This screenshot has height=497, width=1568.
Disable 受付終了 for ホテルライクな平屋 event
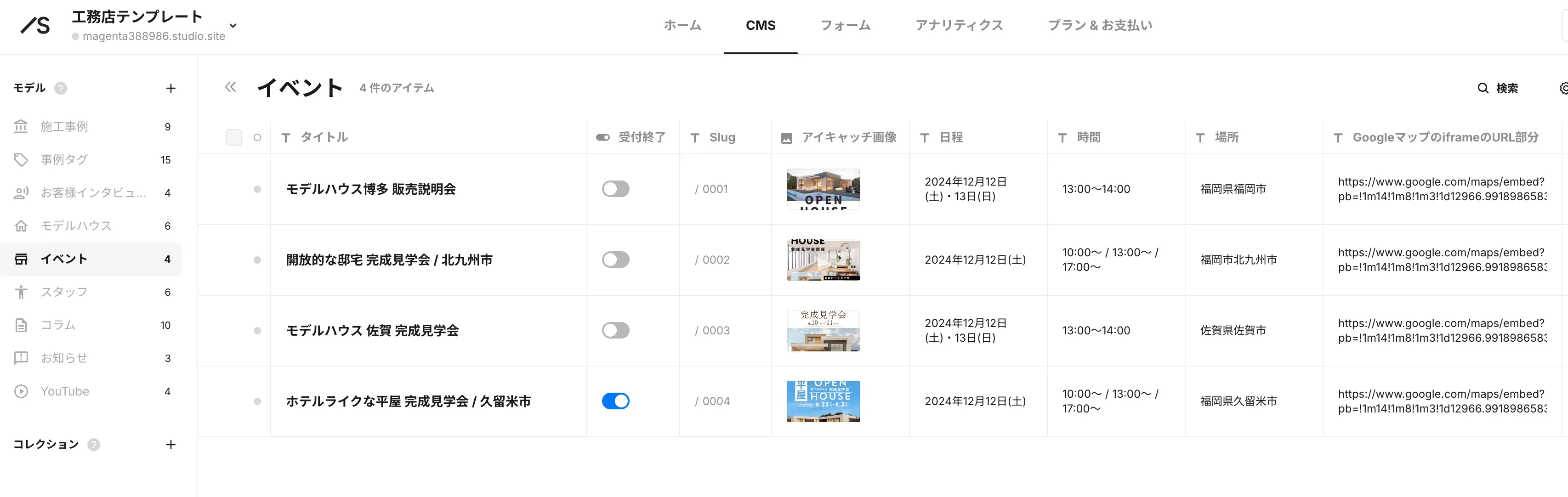(615, 401)
